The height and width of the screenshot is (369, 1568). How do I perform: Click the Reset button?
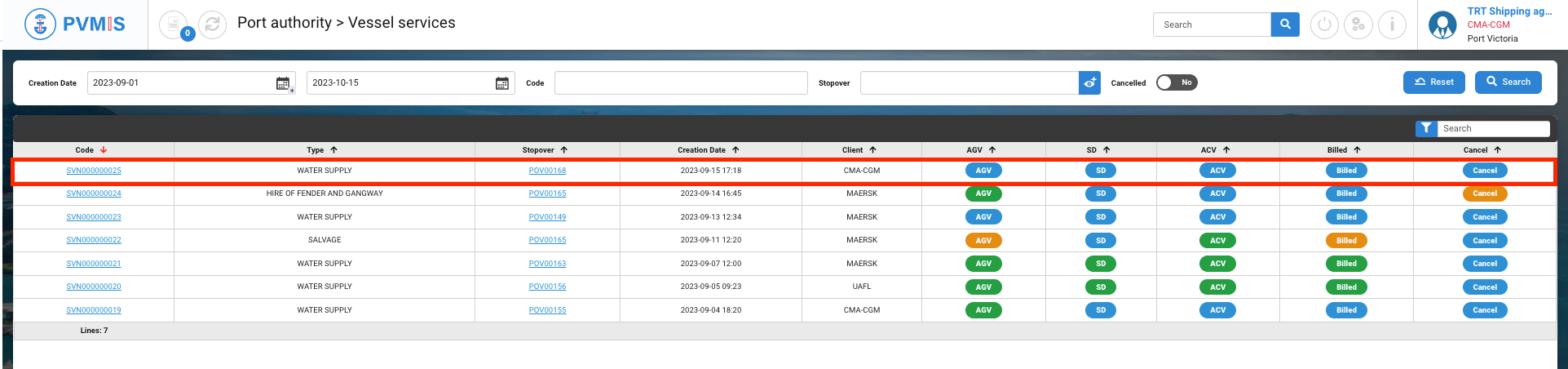[1433, 82]
